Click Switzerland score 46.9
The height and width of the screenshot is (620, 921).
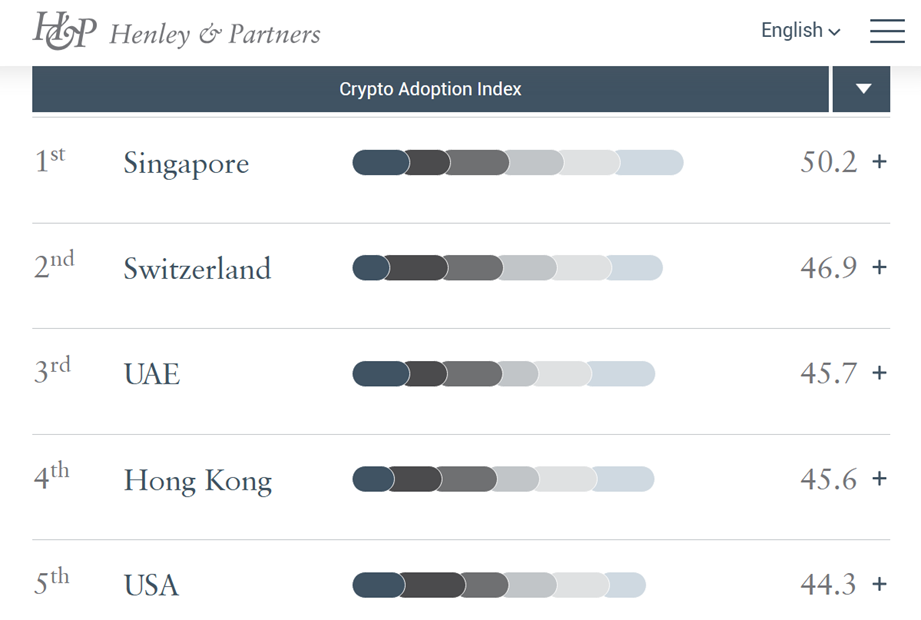click(x=828, y=267)
